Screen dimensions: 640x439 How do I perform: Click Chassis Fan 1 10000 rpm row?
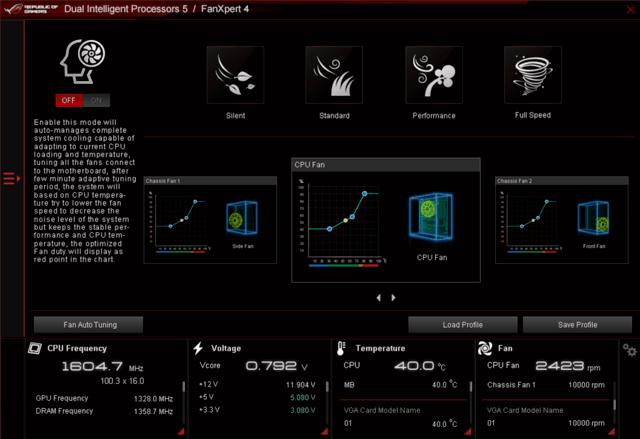click(x=546, y=385)
